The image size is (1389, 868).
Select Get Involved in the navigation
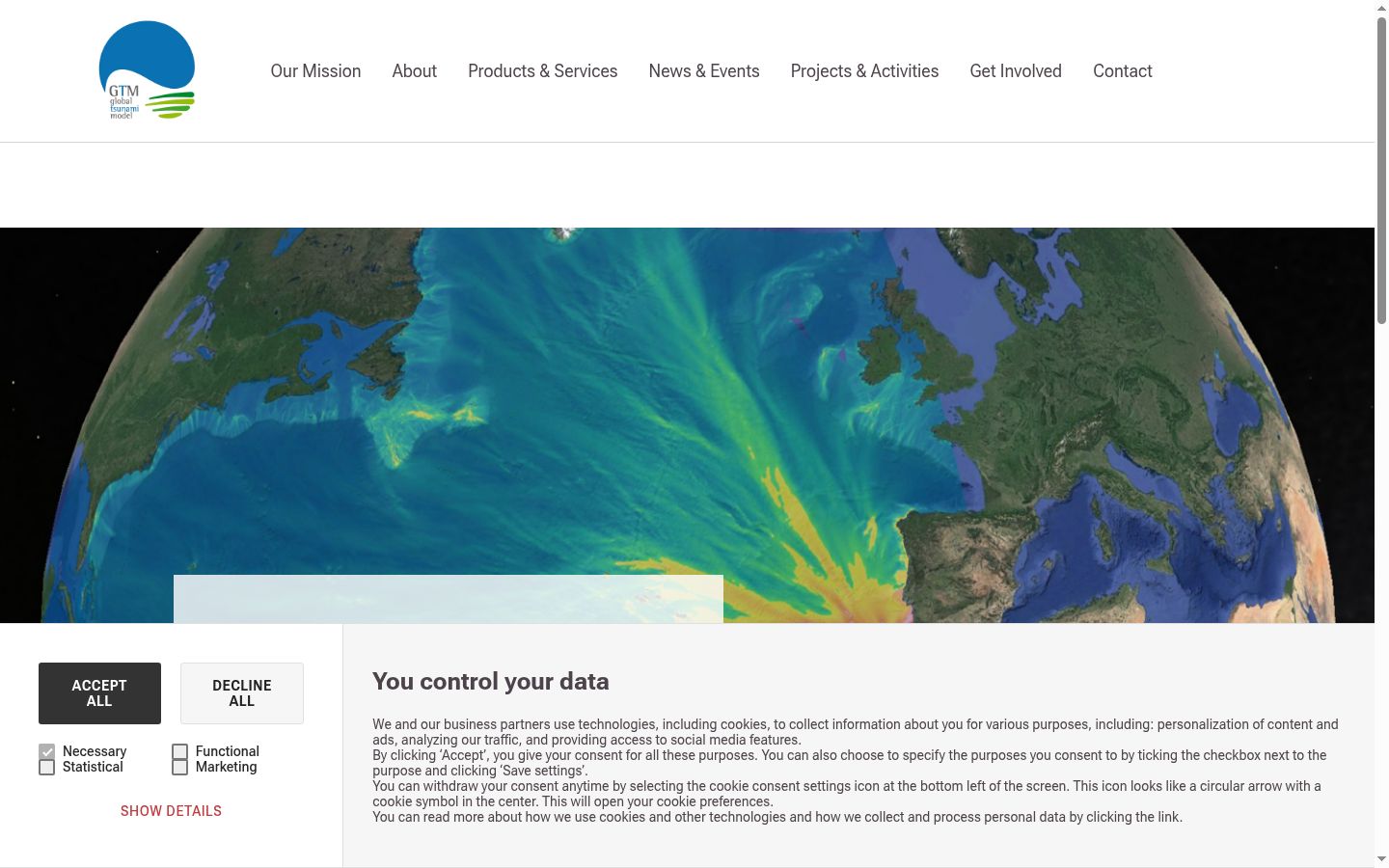pos(1016,71)
